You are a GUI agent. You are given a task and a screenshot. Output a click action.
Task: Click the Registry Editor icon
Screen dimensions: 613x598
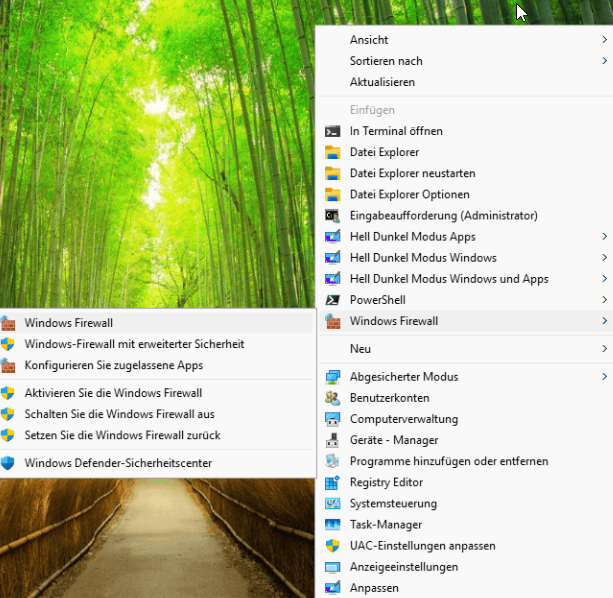coord(333,483)
